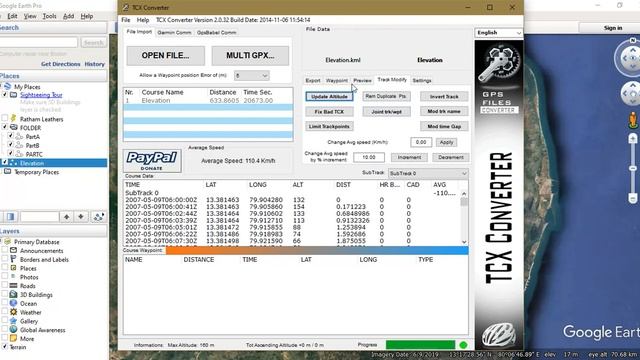Open the SubTrack 0 dropdown

(x=428, y=173)
